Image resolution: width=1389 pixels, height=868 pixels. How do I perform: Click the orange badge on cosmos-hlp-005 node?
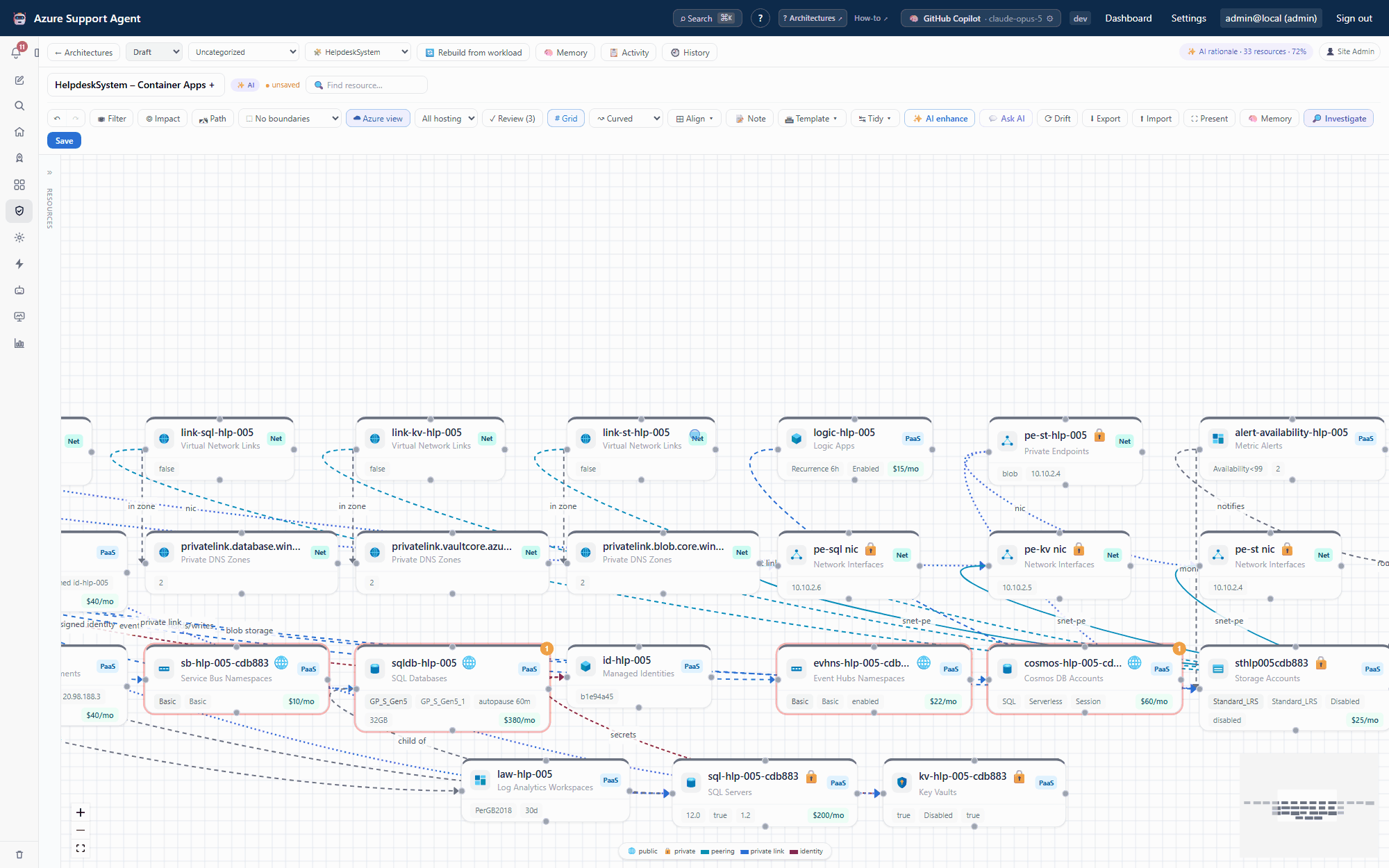tap(1179, 649)
